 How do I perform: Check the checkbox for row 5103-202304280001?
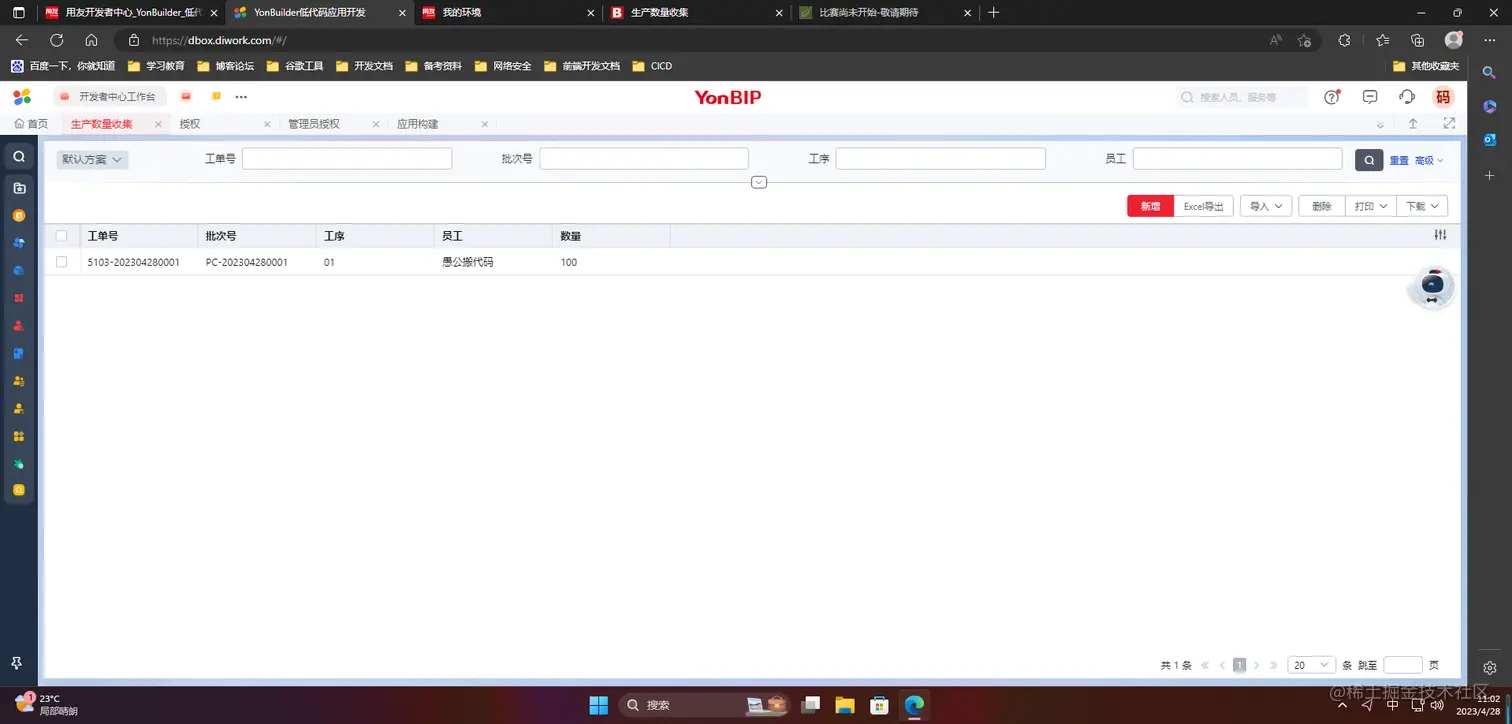(x=61, y=261)
